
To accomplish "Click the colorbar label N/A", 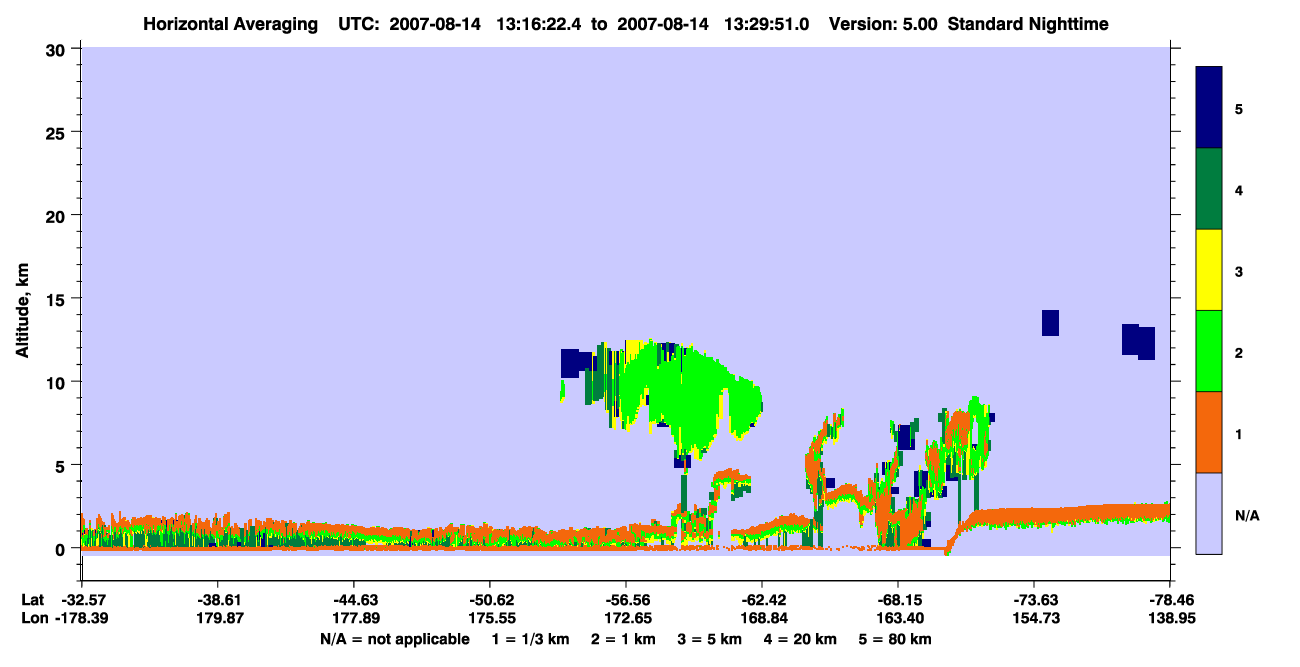I will [1246, 515].
